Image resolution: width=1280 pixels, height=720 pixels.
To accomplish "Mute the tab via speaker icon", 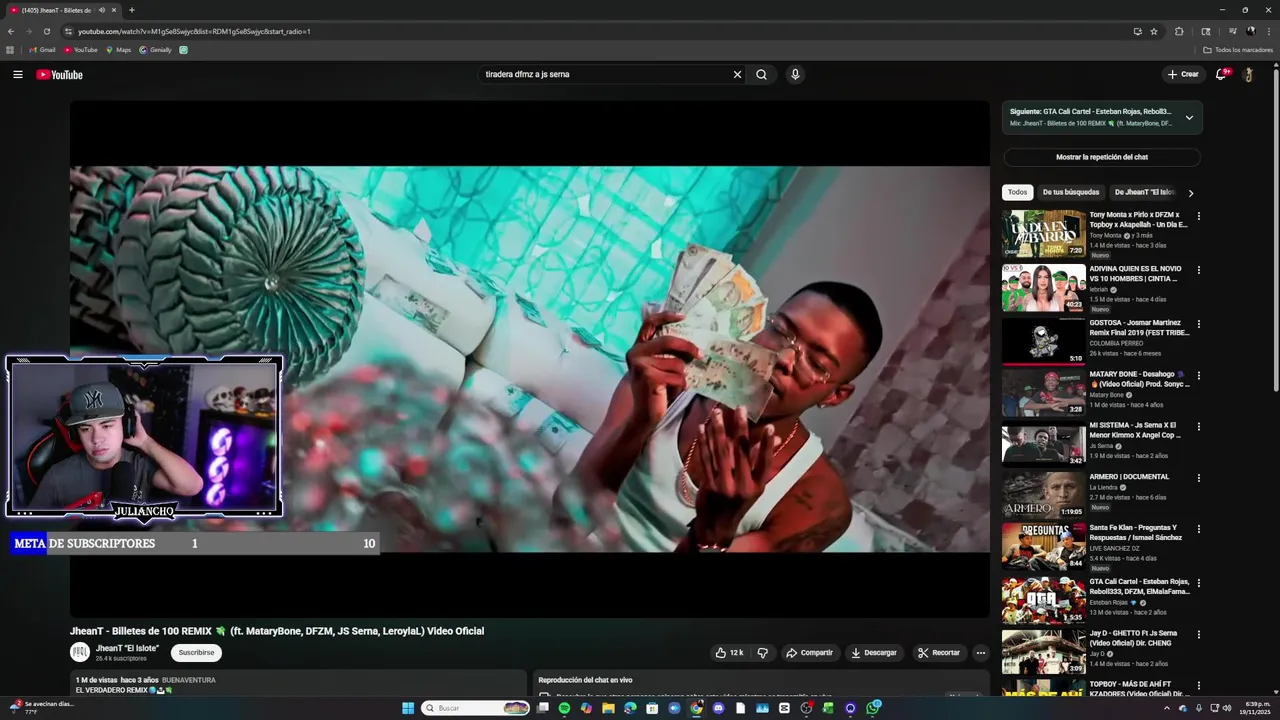I will tap(102, 10).
